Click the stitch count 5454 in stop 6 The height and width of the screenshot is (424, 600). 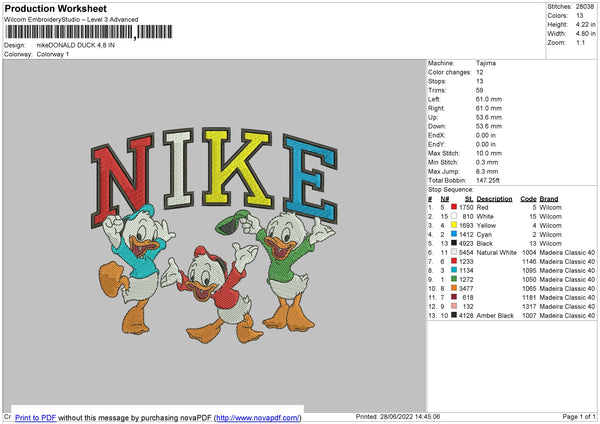point(466,253)
